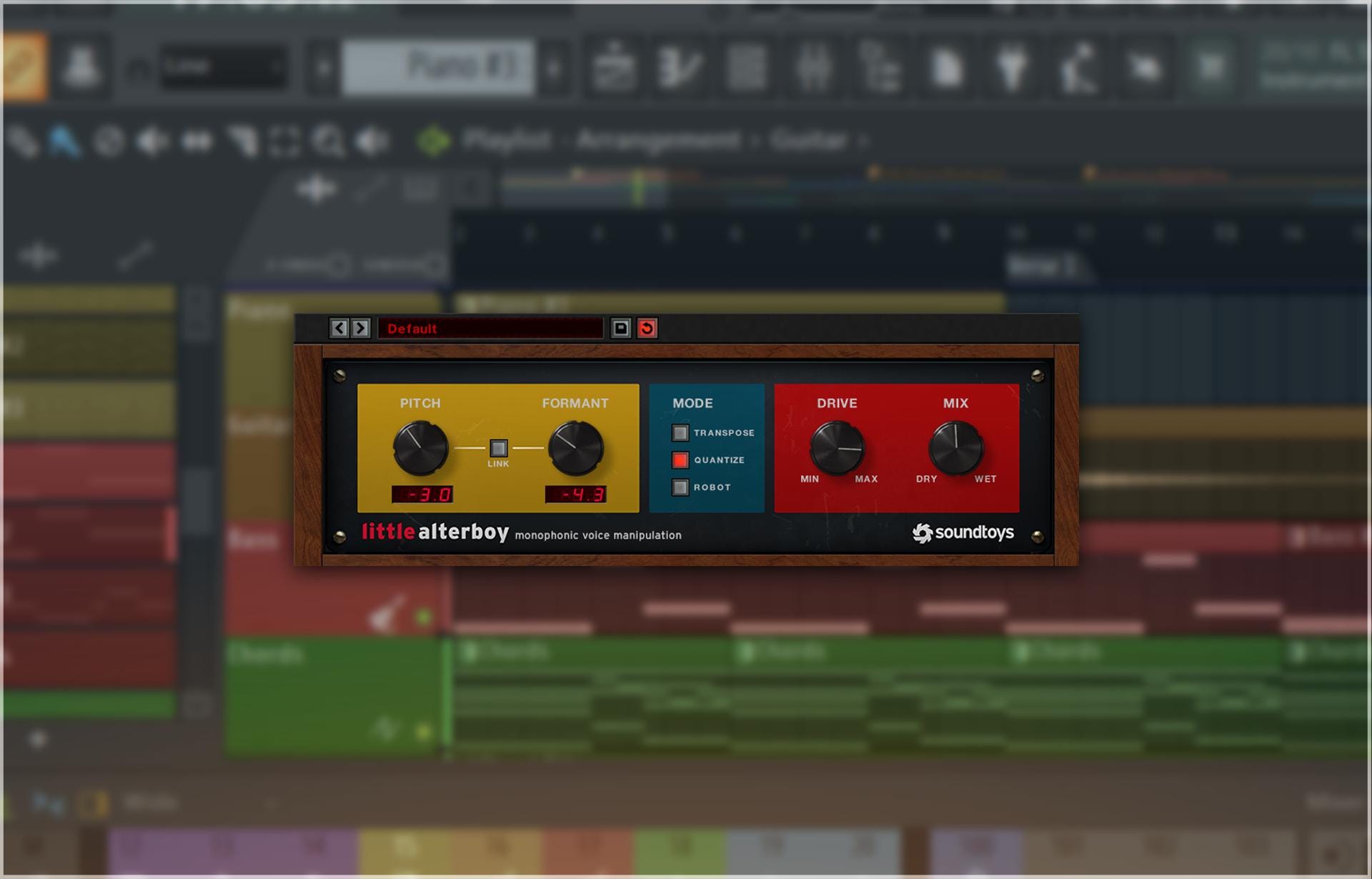This screenshot has width=1372, height=879.
Task: Click the soundtoys logo
Action: (963, 532)
